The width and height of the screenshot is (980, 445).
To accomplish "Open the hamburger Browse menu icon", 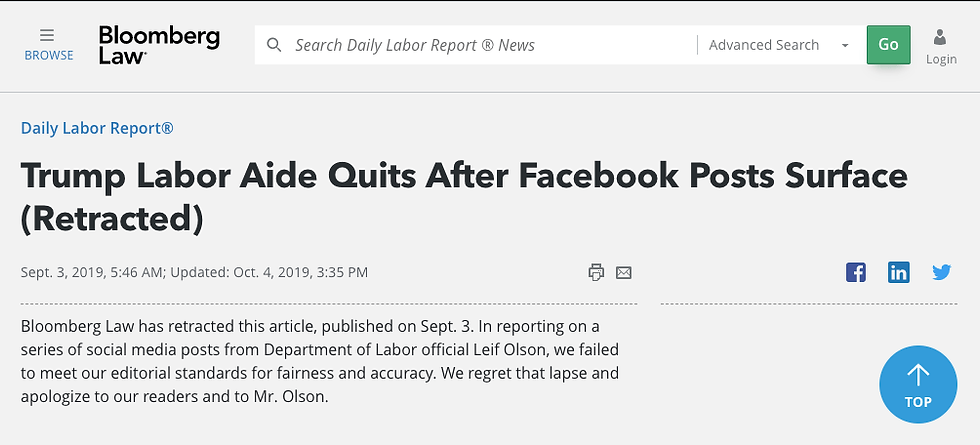I will point(47,35).
